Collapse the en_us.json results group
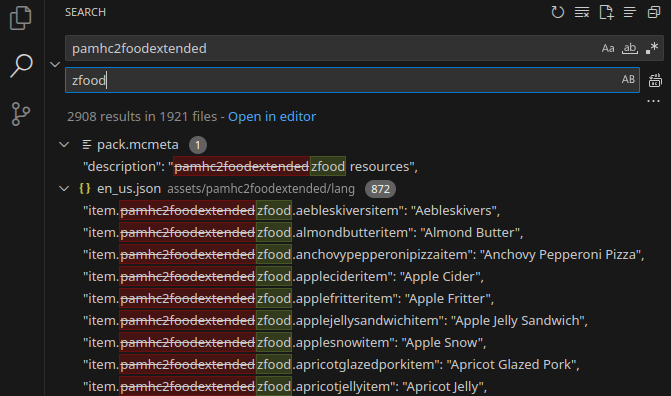 click(64, 189)
